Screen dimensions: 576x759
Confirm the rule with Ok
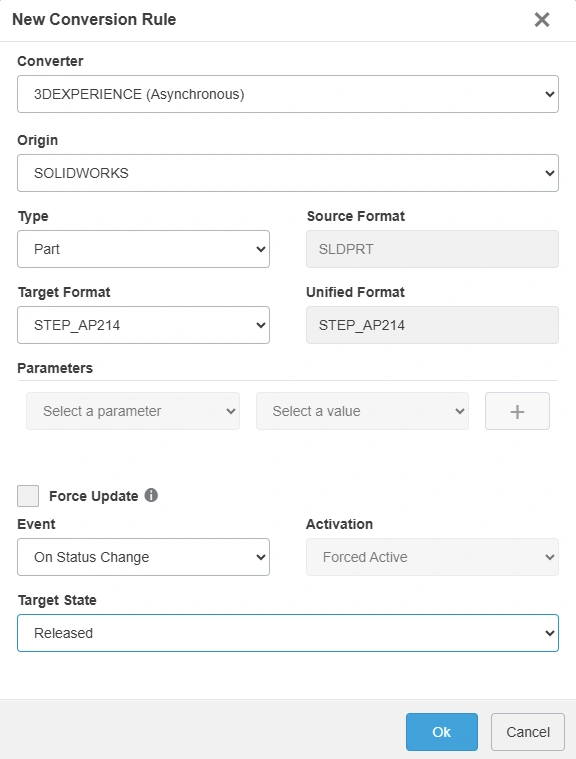pos(442,732)
